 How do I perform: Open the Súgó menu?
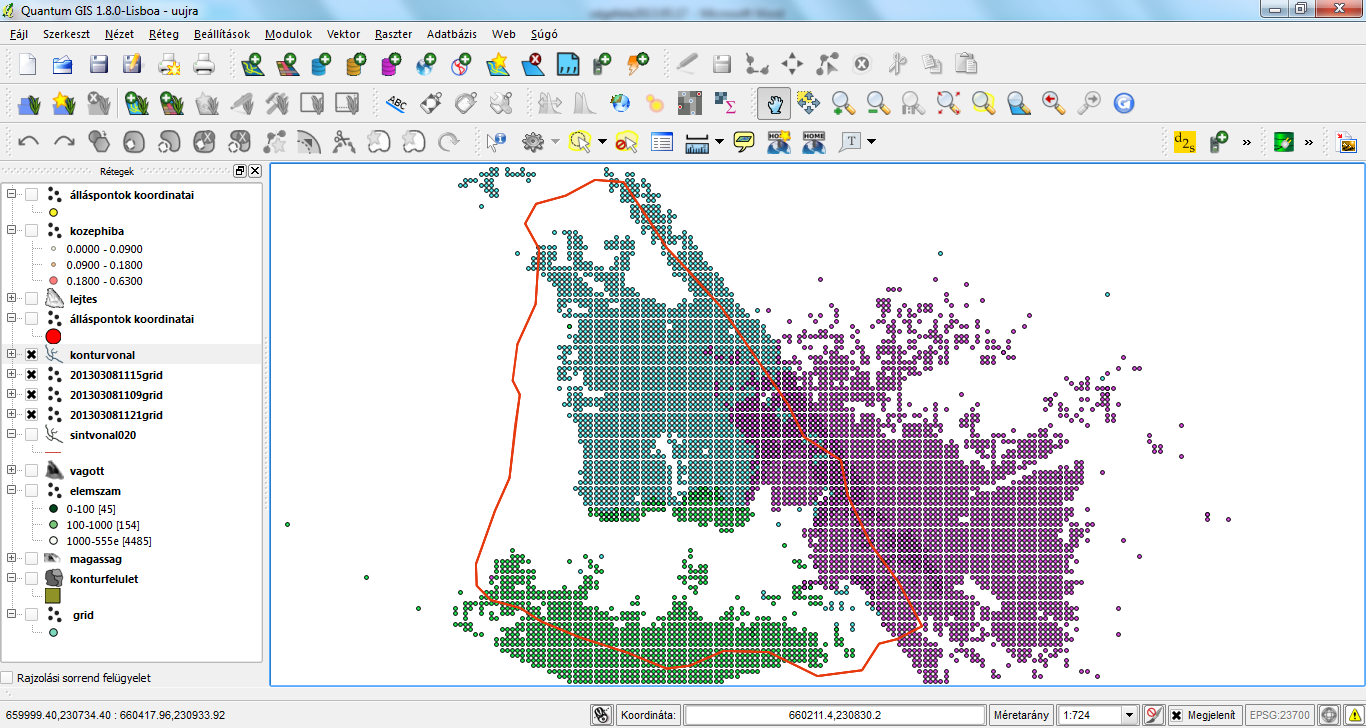coord(543,34)
